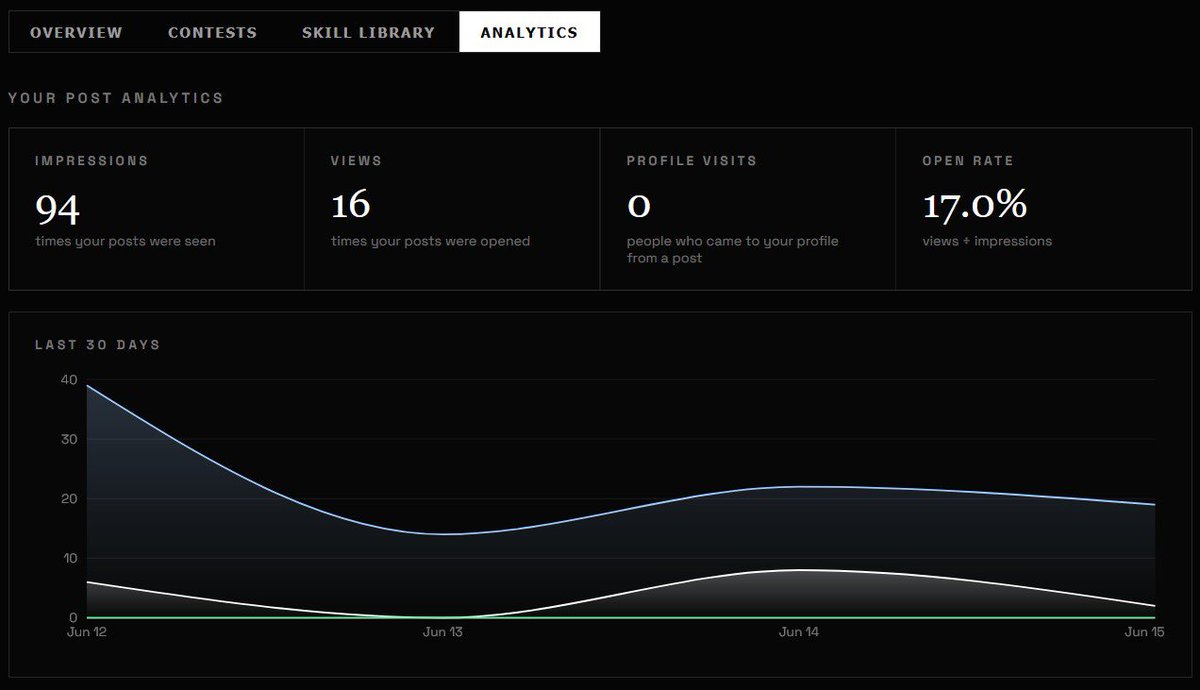
Task: Click the 20 y-axis label
Action: tap(69, 499)
